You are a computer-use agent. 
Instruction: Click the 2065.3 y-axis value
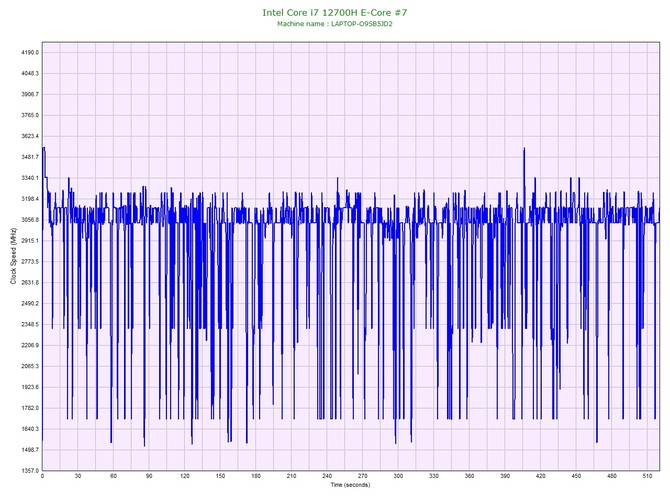click(30, 367)
